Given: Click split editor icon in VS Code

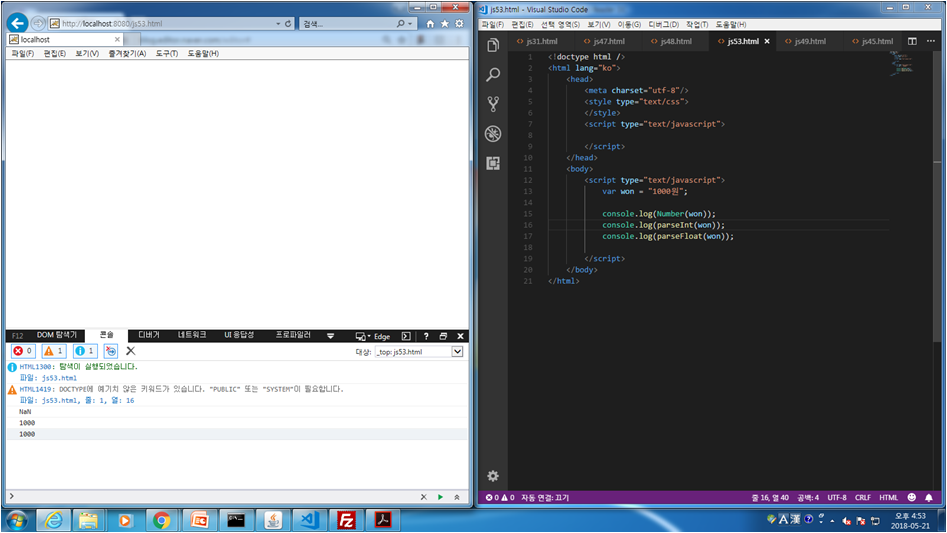Looking at the screenshot, I should coord(912,41).
